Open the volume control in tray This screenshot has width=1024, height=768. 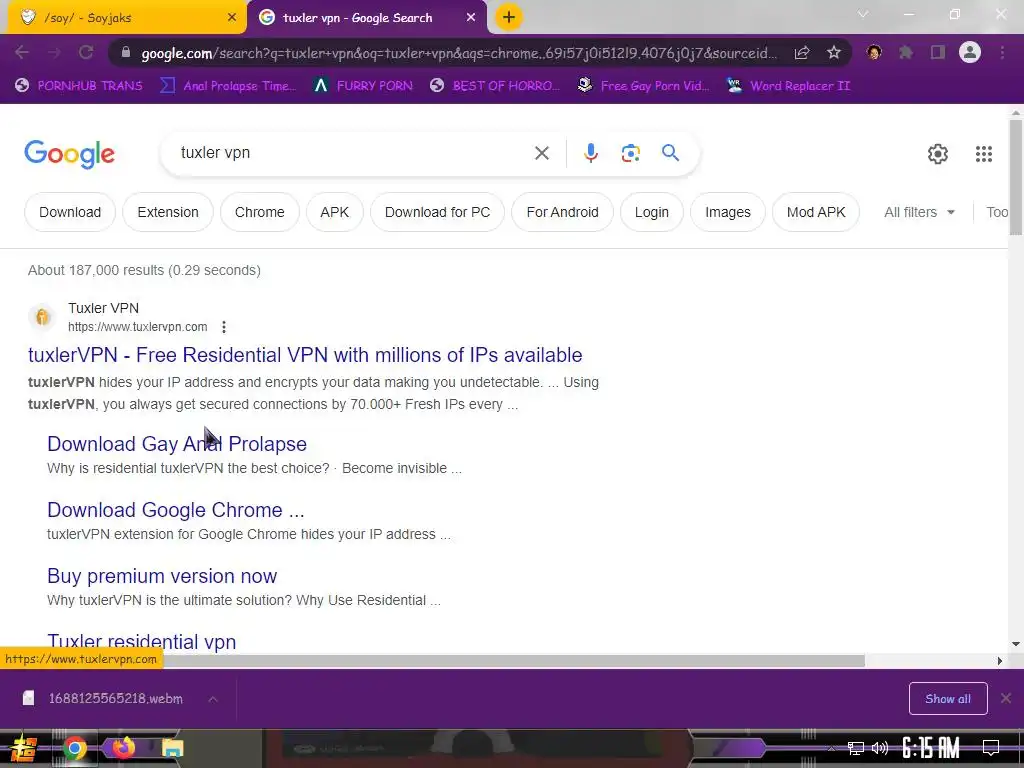(x=880, y=748)
